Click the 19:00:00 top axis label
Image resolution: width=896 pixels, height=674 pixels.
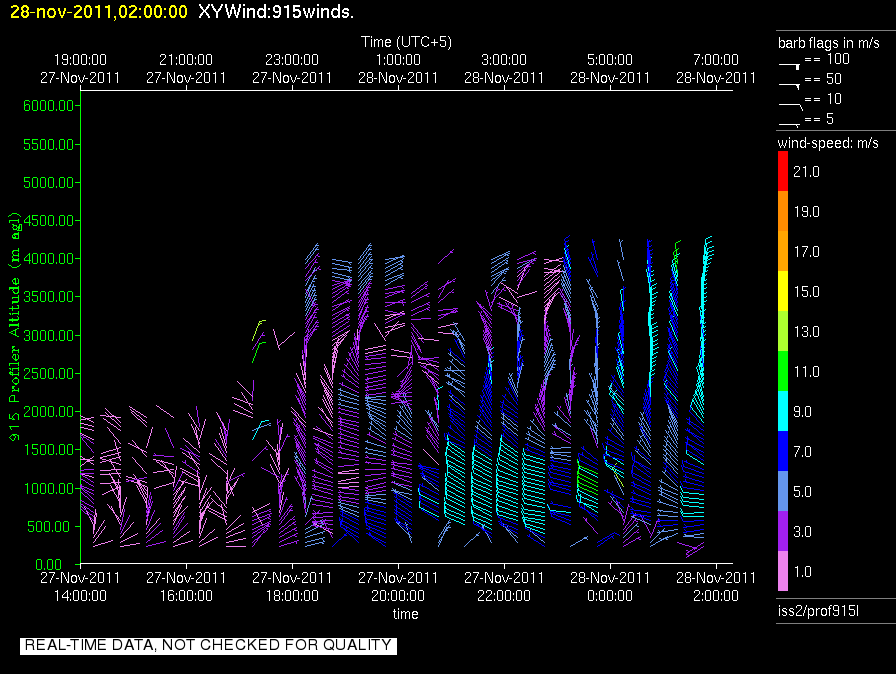[x=80, y=59]
